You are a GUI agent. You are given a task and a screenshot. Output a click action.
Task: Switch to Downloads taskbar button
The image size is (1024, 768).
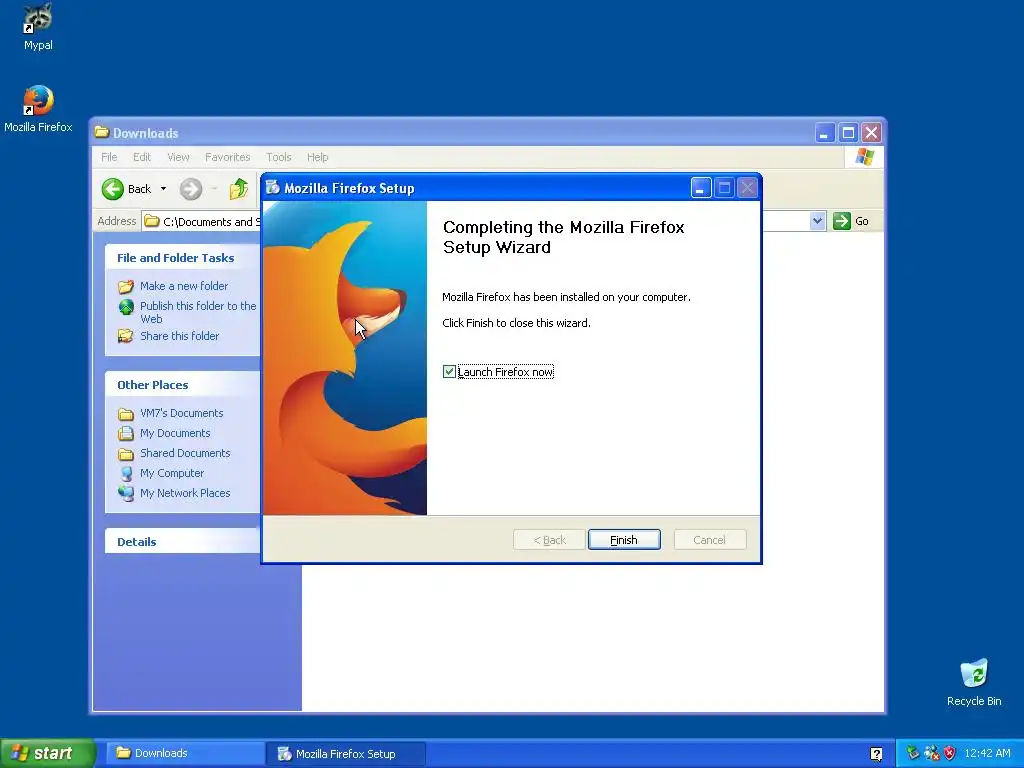tap(185, 753)
